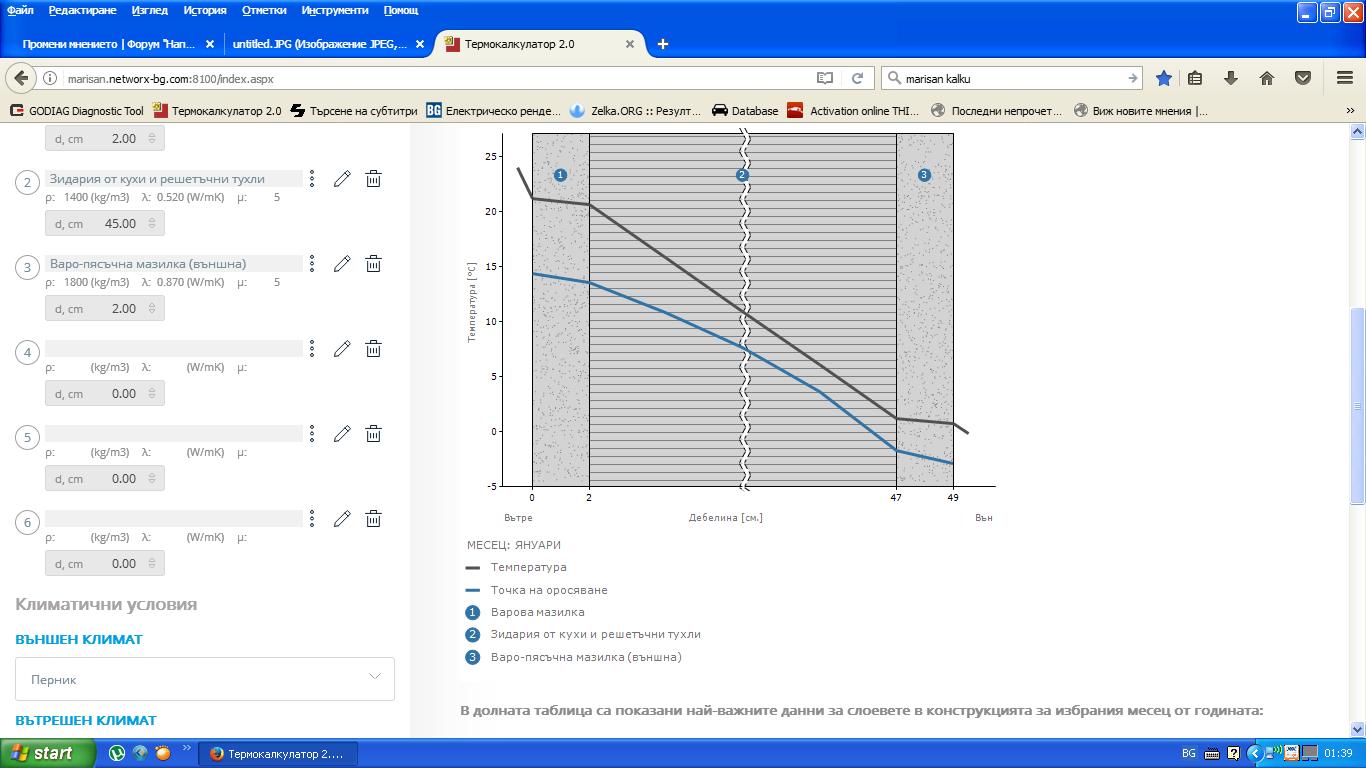This screenshot has height=768, width=1366.
Task: Open a new browser tab
Action: click(662, 44)
